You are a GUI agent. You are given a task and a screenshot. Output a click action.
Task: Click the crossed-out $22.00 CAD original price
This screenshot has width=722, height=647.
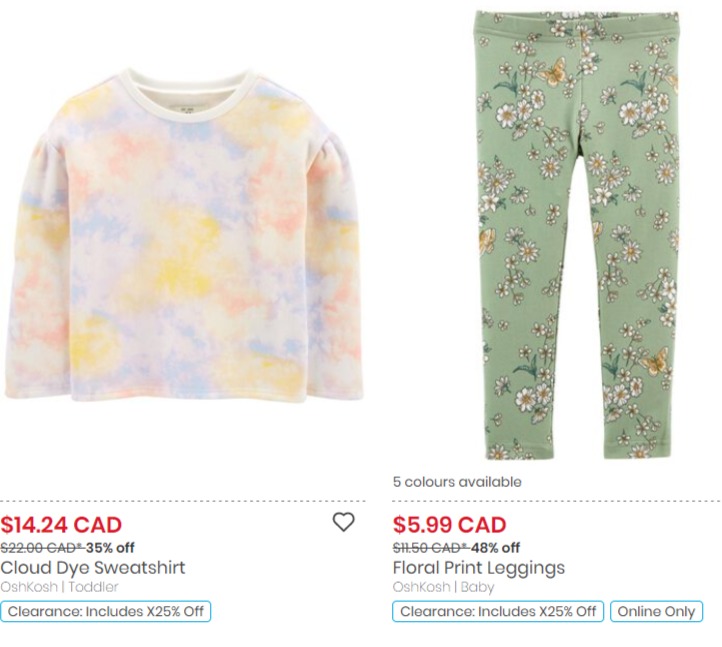pos(41,548)
